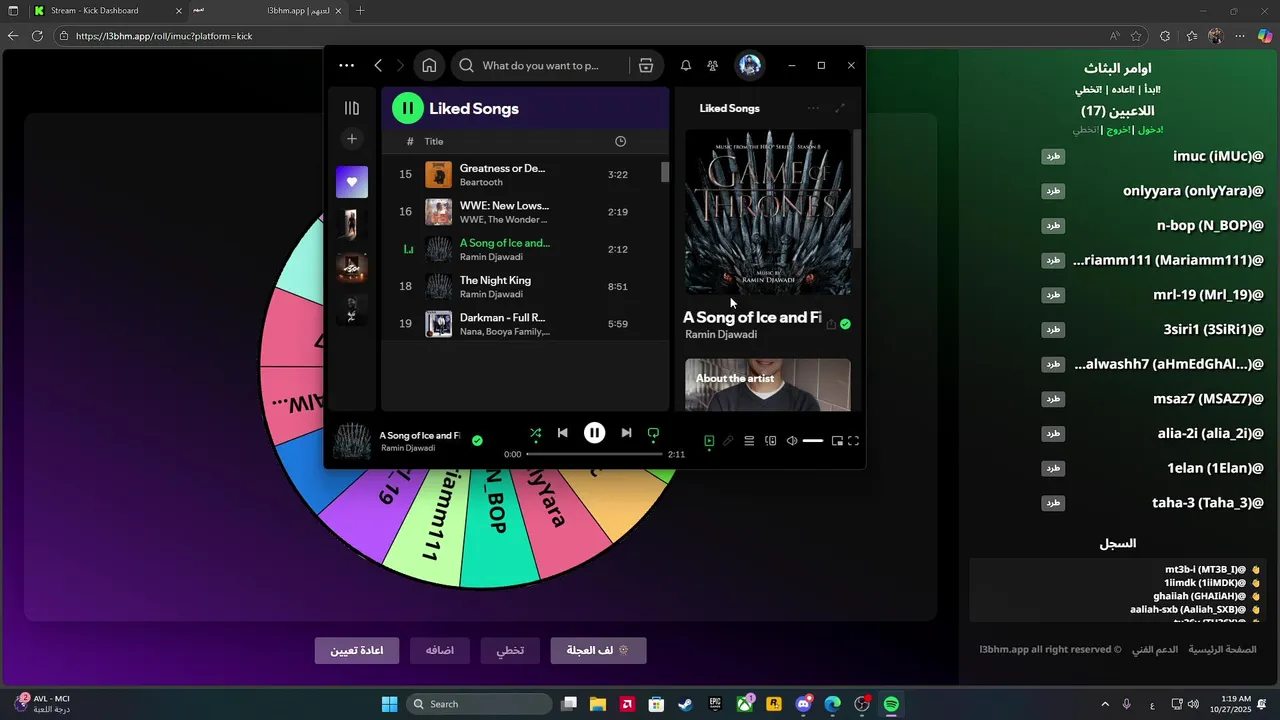This screenshot has width=1280, height=720.
Task: Kick player taha-3 with طرد button
Action: click(1053, 503)
